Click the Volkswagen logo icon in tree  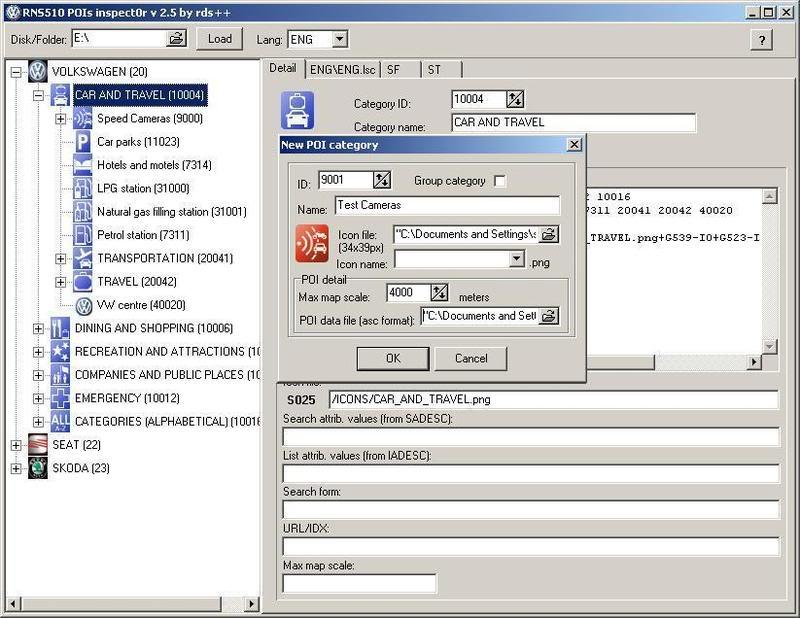coord(38,71)
